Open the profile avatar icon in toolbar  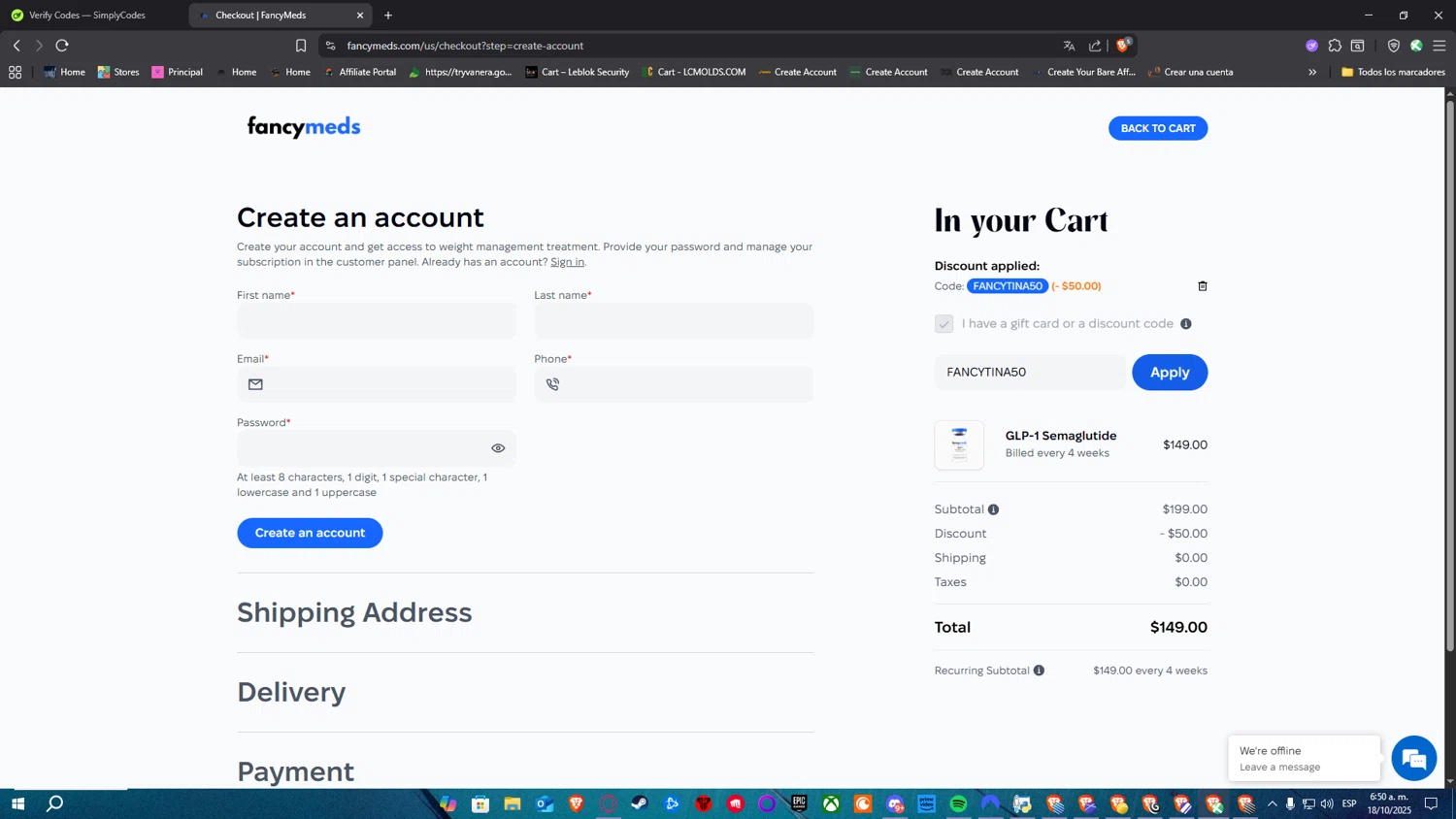[1416, 46]
